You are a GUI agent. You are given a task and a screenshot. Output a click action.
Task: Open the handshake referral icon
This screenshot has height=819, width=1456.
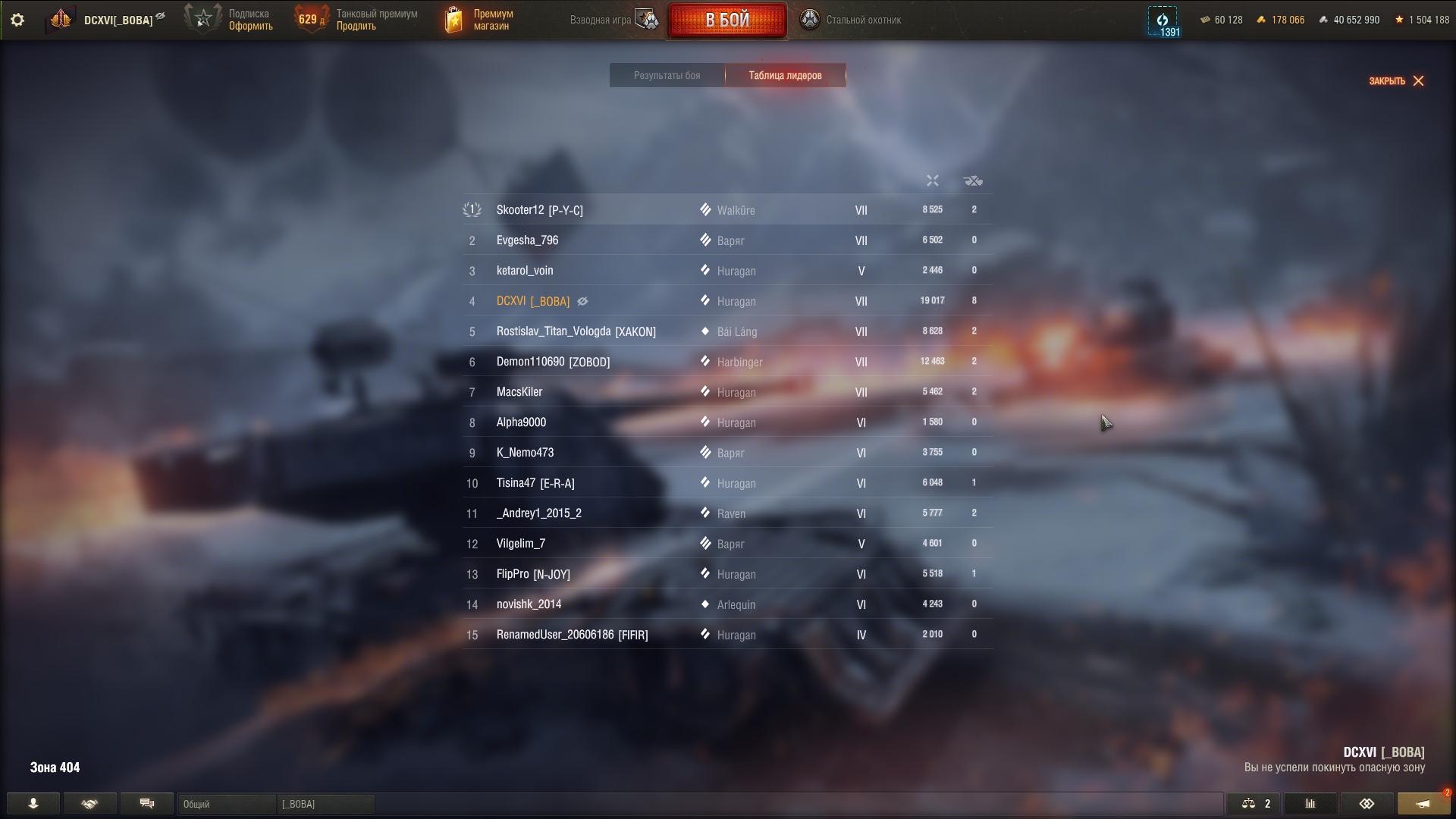(x=89, y=804)
